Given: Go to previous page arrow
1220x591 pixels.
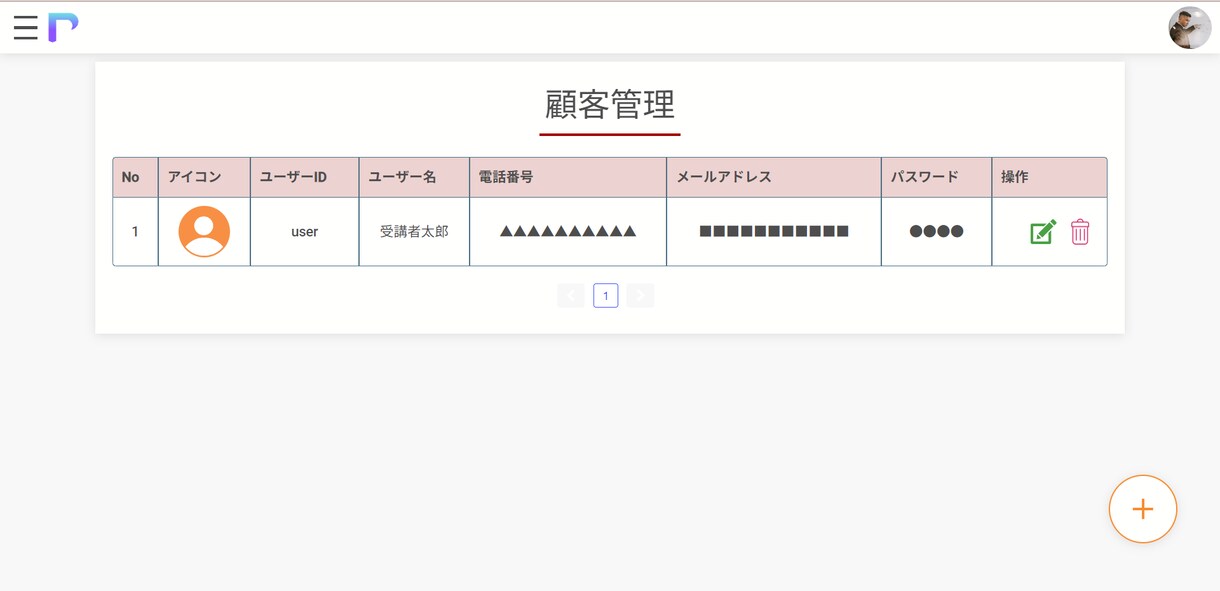Looking at the screenshot, I should [x=571, y=295].
